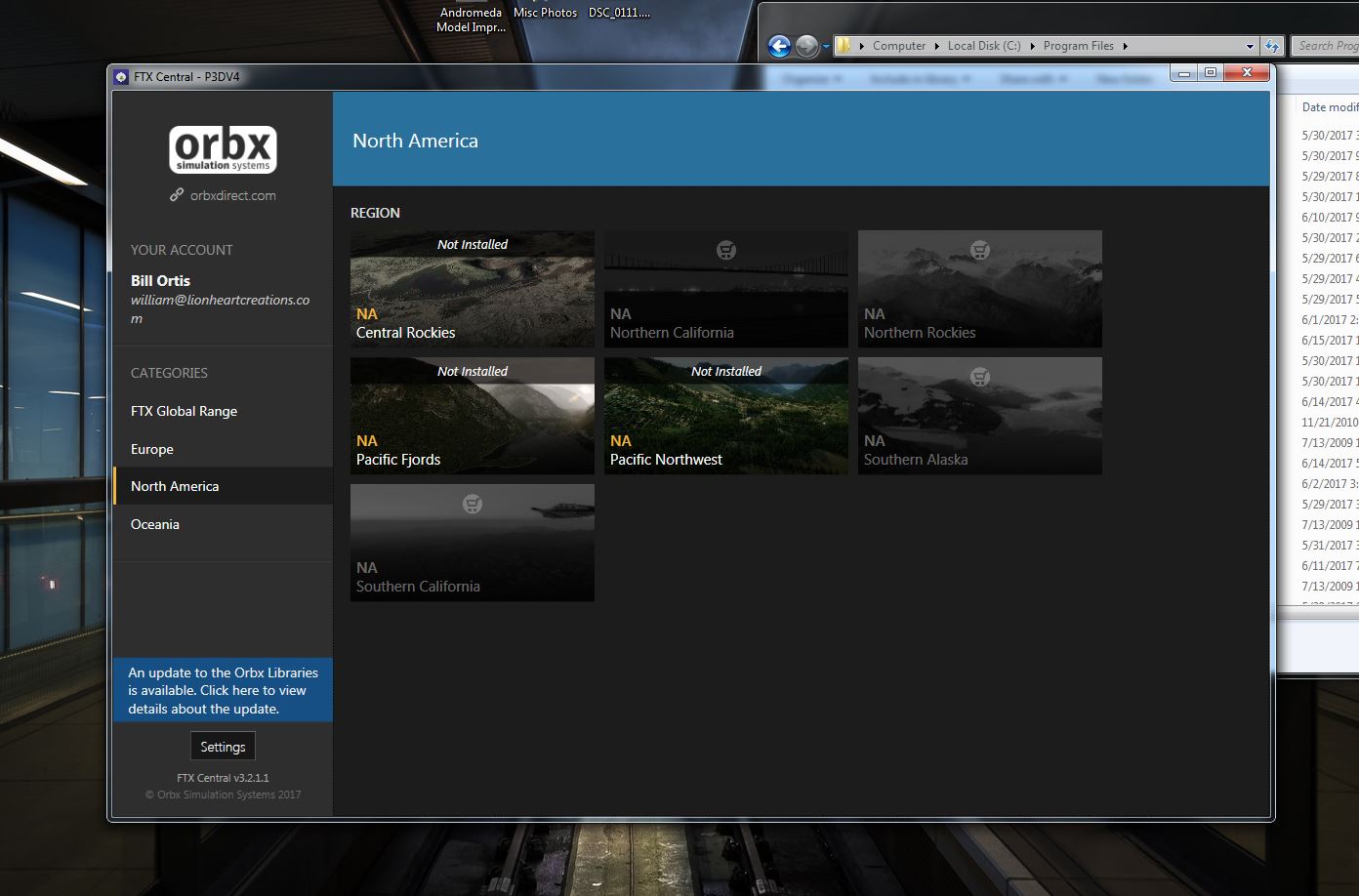The image size is (1359, 896).
Task: Click the Orbx Simulation Systems logo
Action: pos(222,148)
